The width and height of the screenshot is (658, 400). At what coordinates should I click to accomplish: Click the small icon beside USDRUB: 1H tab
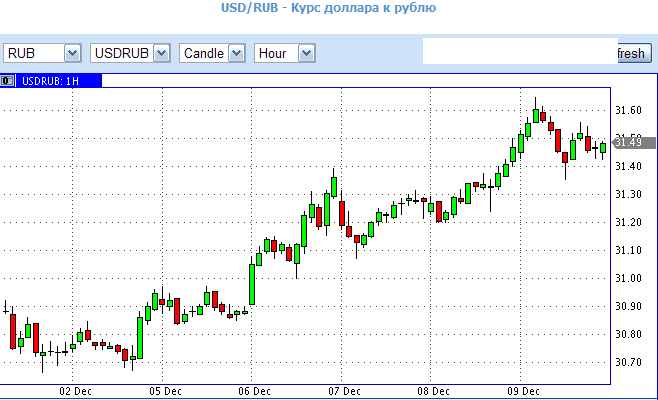coord(7,81)
